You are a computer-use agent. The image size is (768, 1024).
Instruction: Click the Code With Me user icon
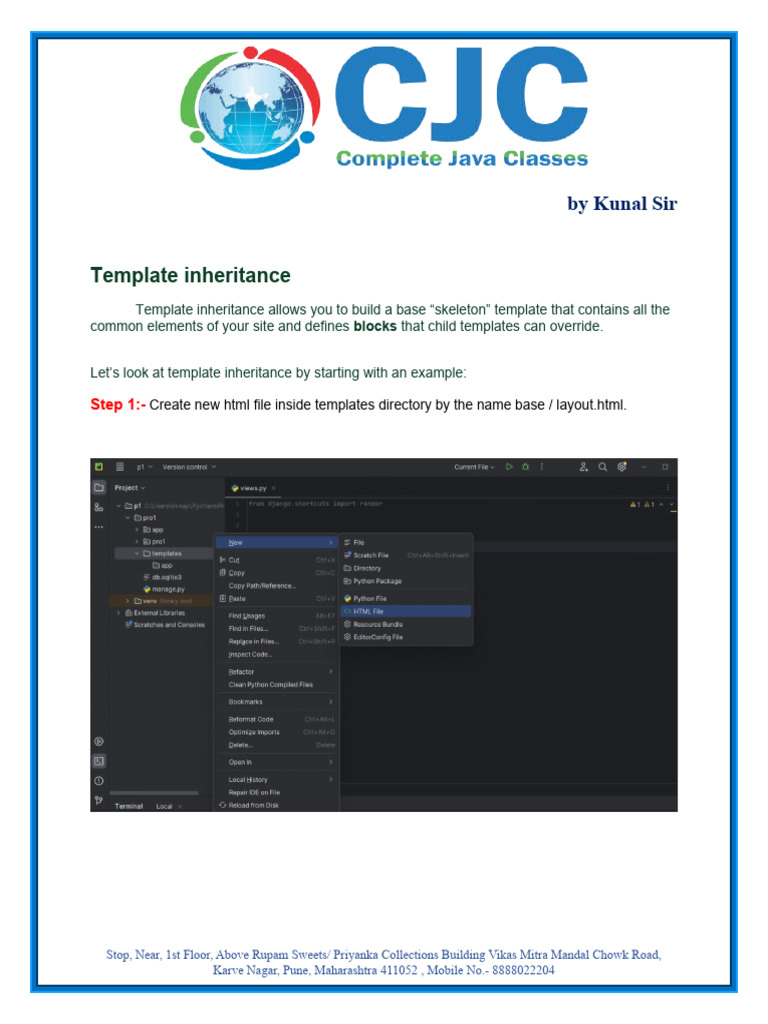[583, 467]
